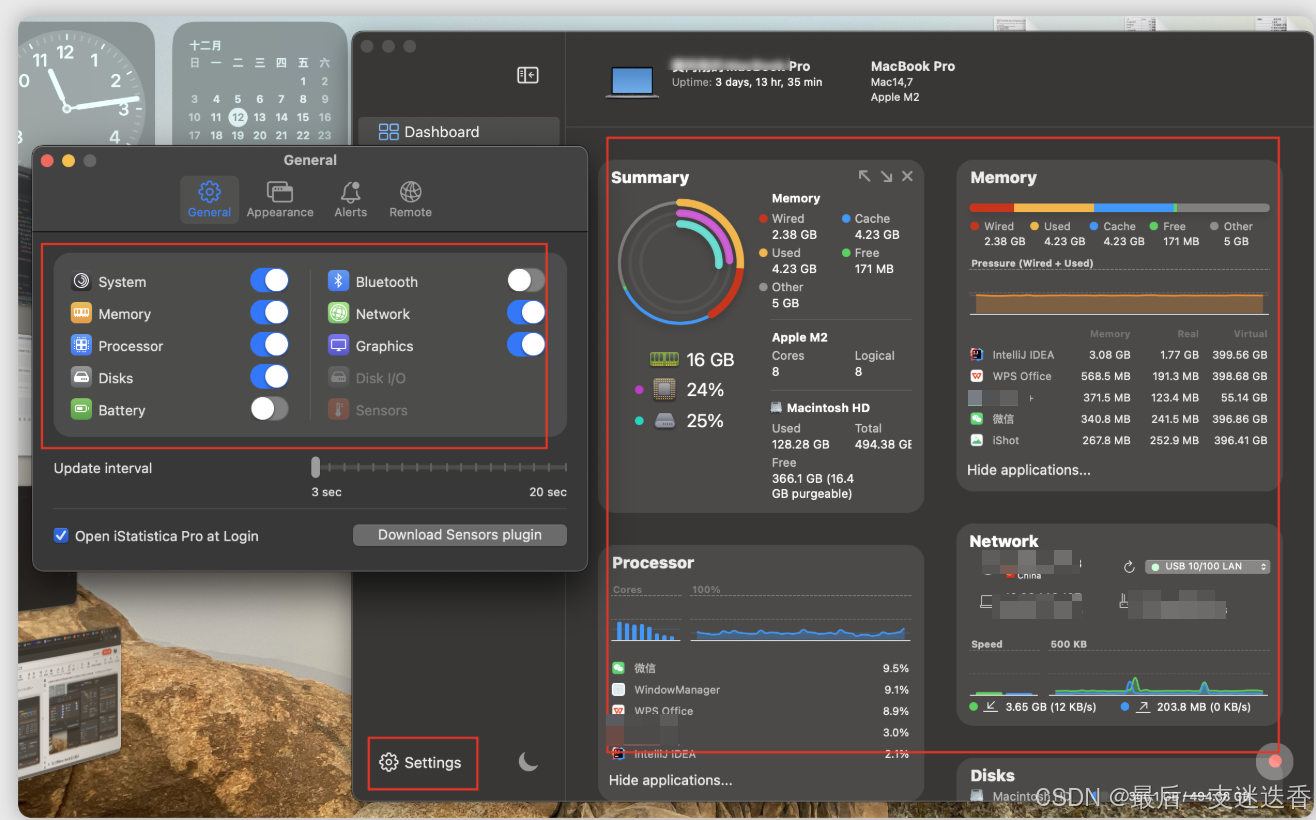
Task: Click the Battery icon in settings list
Action: click(81, 410)
